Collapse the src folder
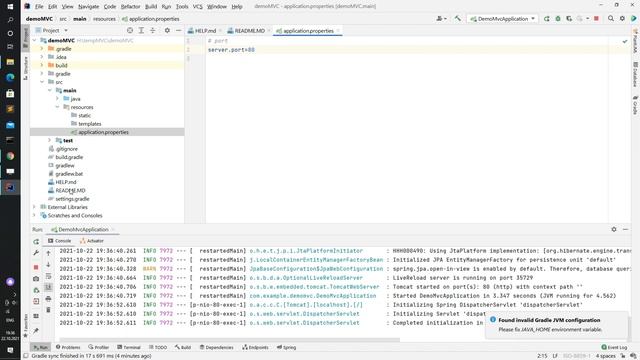640x360 pixels. pos(42,82)
